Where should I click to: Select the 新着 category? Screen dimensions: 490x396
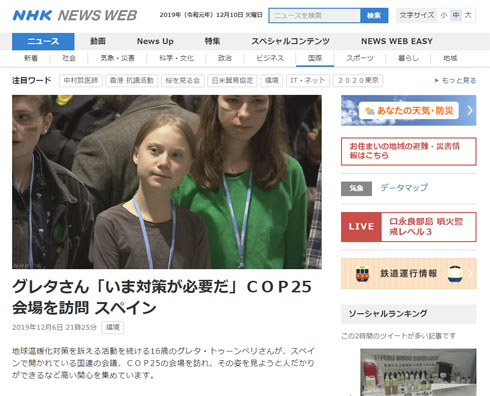point(31,58)
